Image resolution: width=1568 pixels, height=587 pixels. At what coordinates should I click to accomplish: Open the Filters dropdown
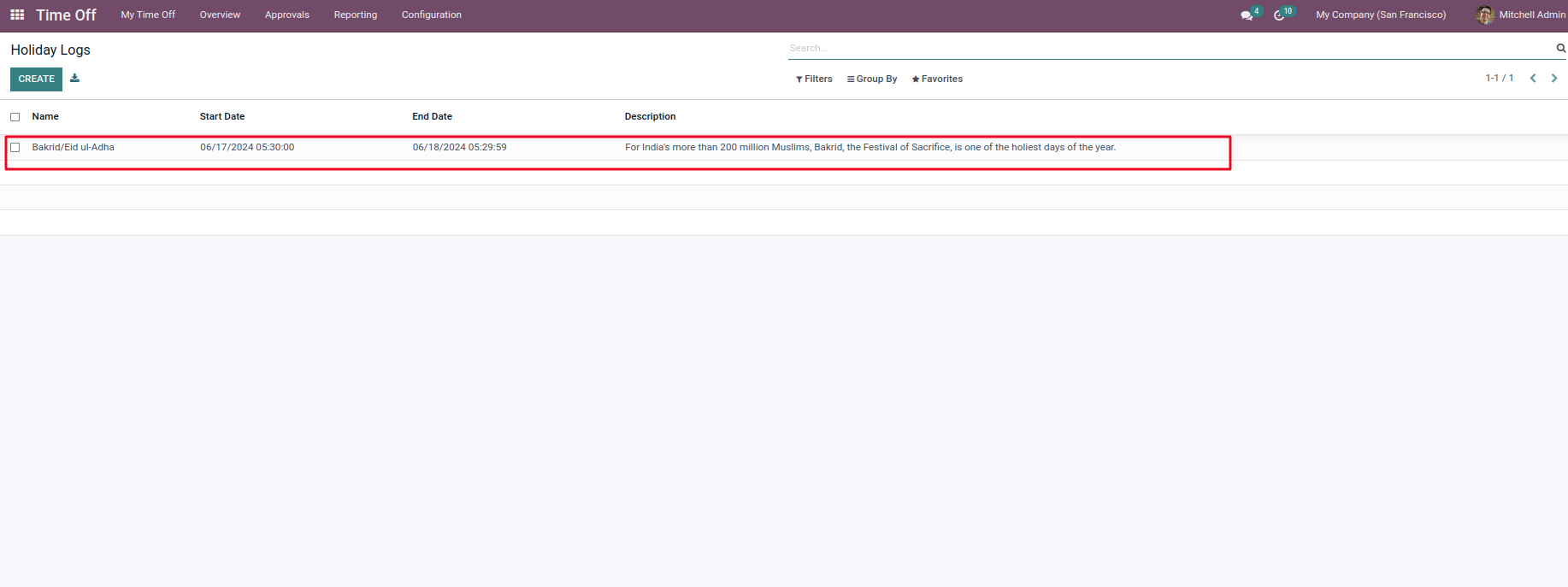[814, 79]
